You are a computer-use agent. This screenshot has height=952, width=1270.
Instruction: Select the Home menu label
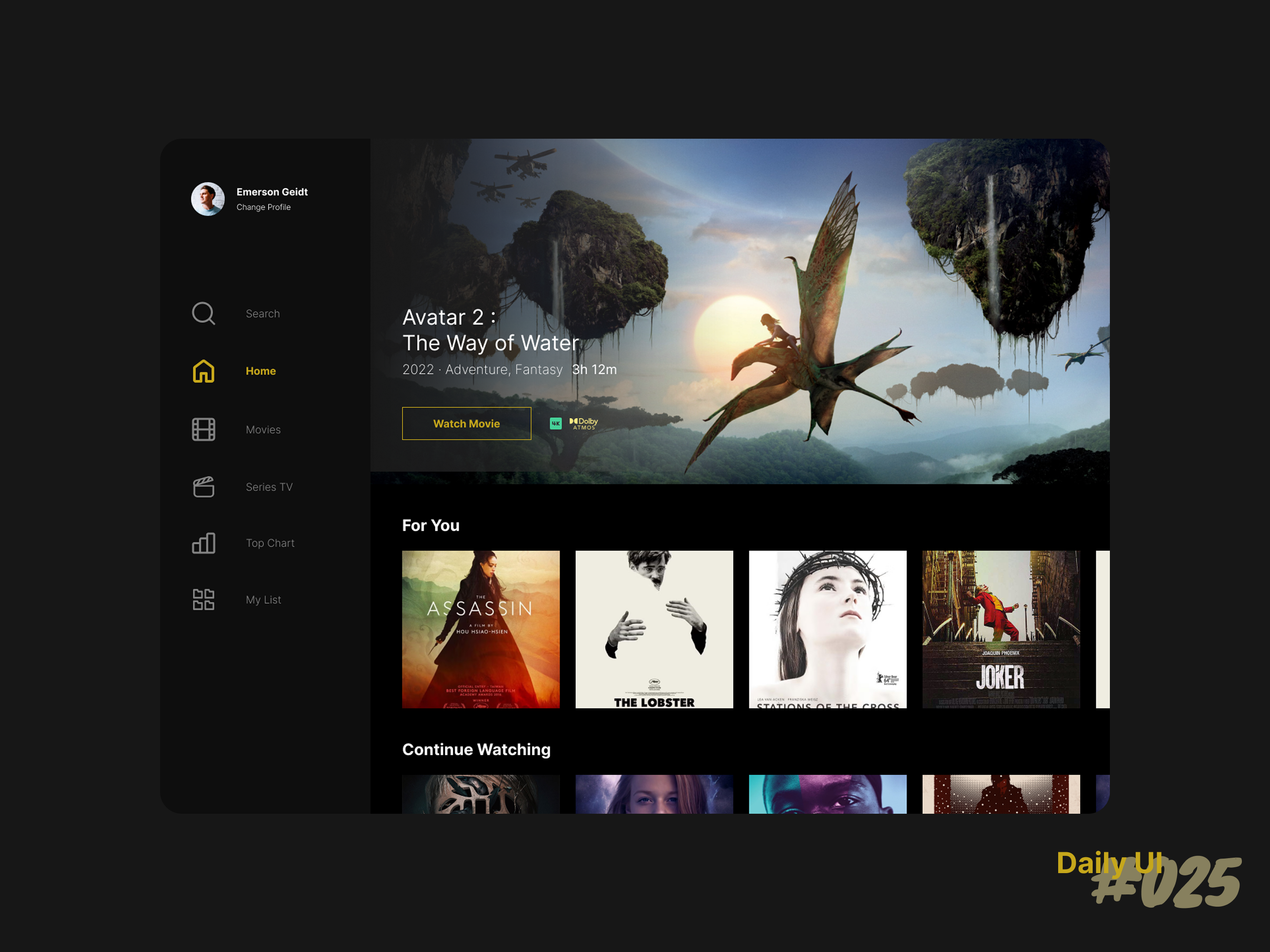[261, 371]
